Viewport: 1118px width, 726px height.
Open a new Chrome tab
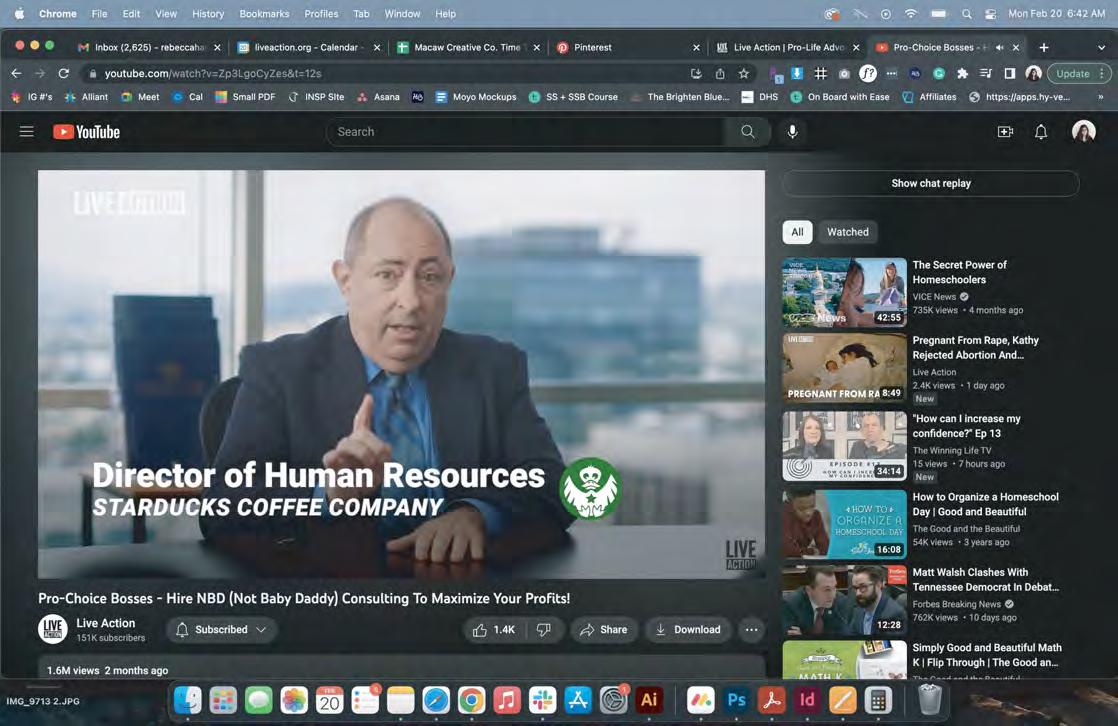(x=1044, y=47)
